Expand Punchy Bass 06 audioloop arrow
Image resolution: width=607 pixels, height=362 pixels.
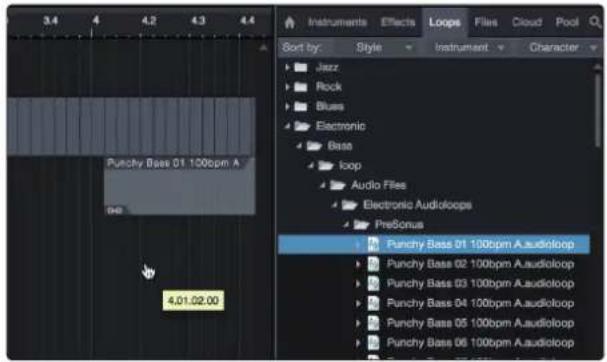click(358, 343)
